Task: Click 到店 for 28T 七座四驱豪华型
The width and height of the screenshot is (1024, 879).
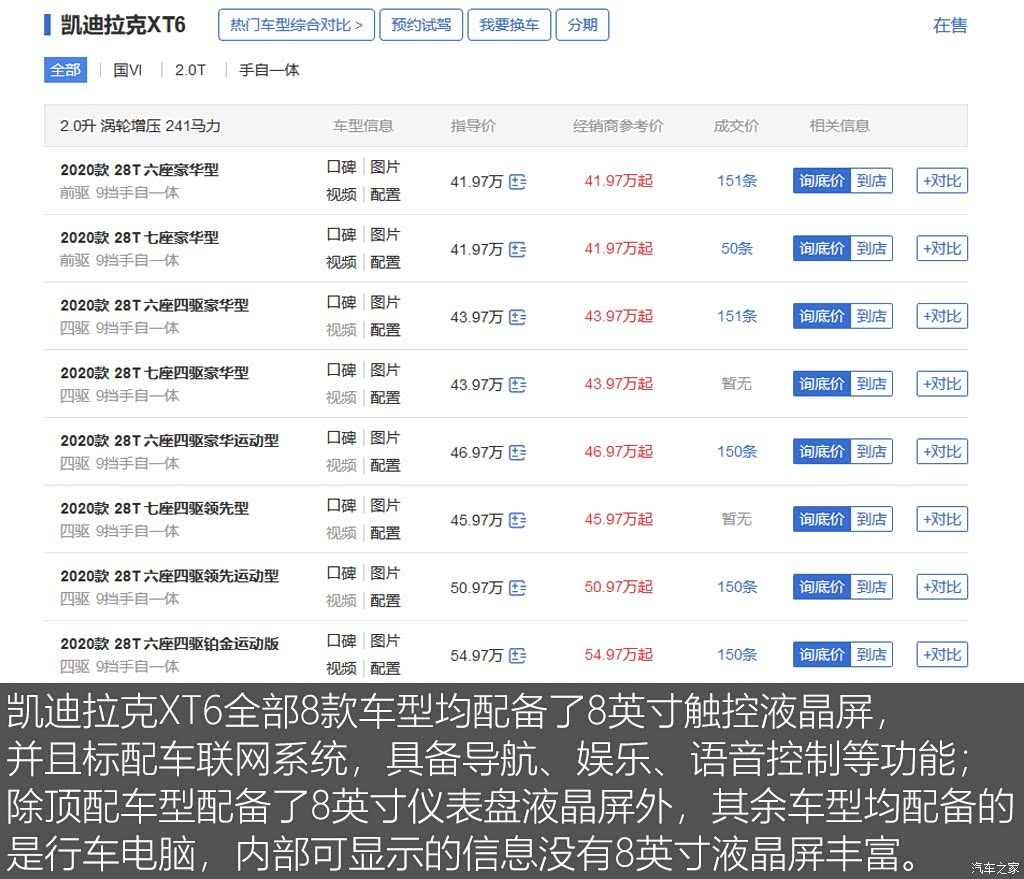Action: coord(871,384)
